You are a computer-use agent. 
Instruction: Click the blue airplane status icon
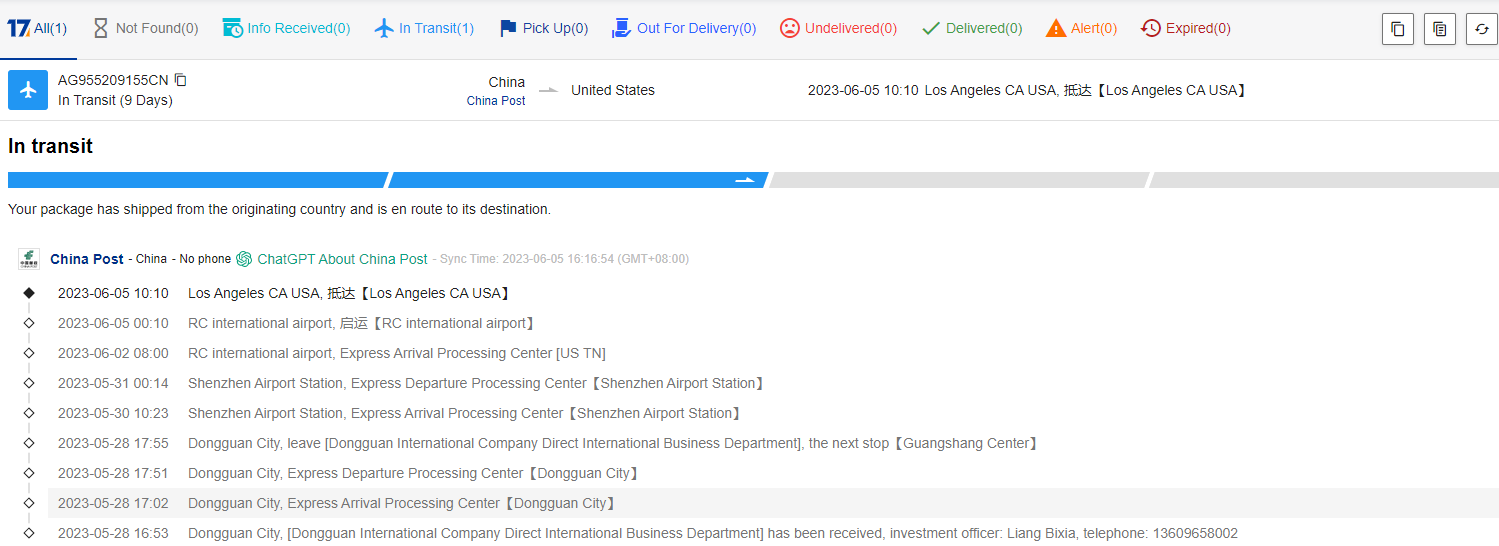click(28, 90)
